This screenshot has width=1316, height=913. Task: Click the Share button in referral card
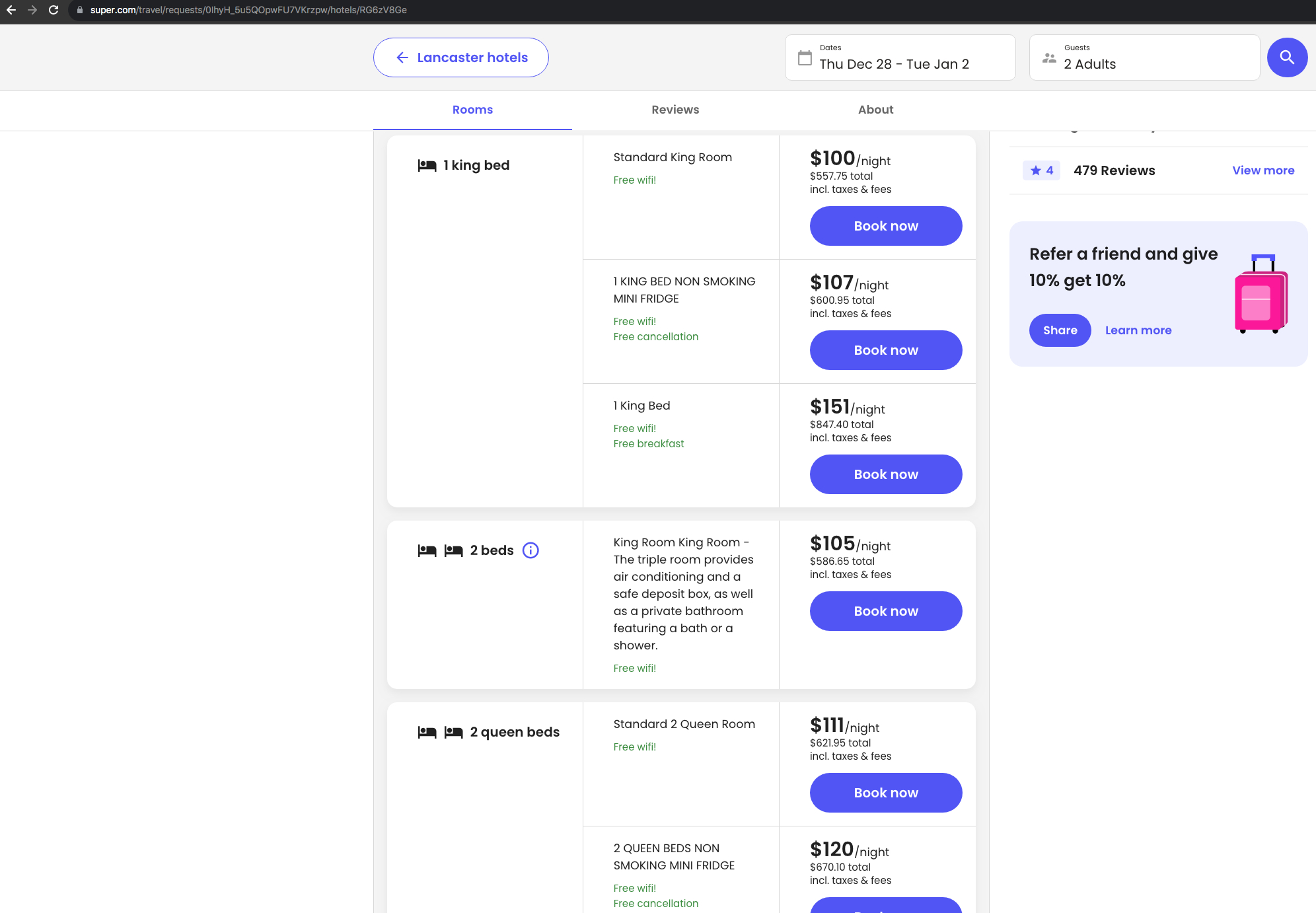(1060, 330)
